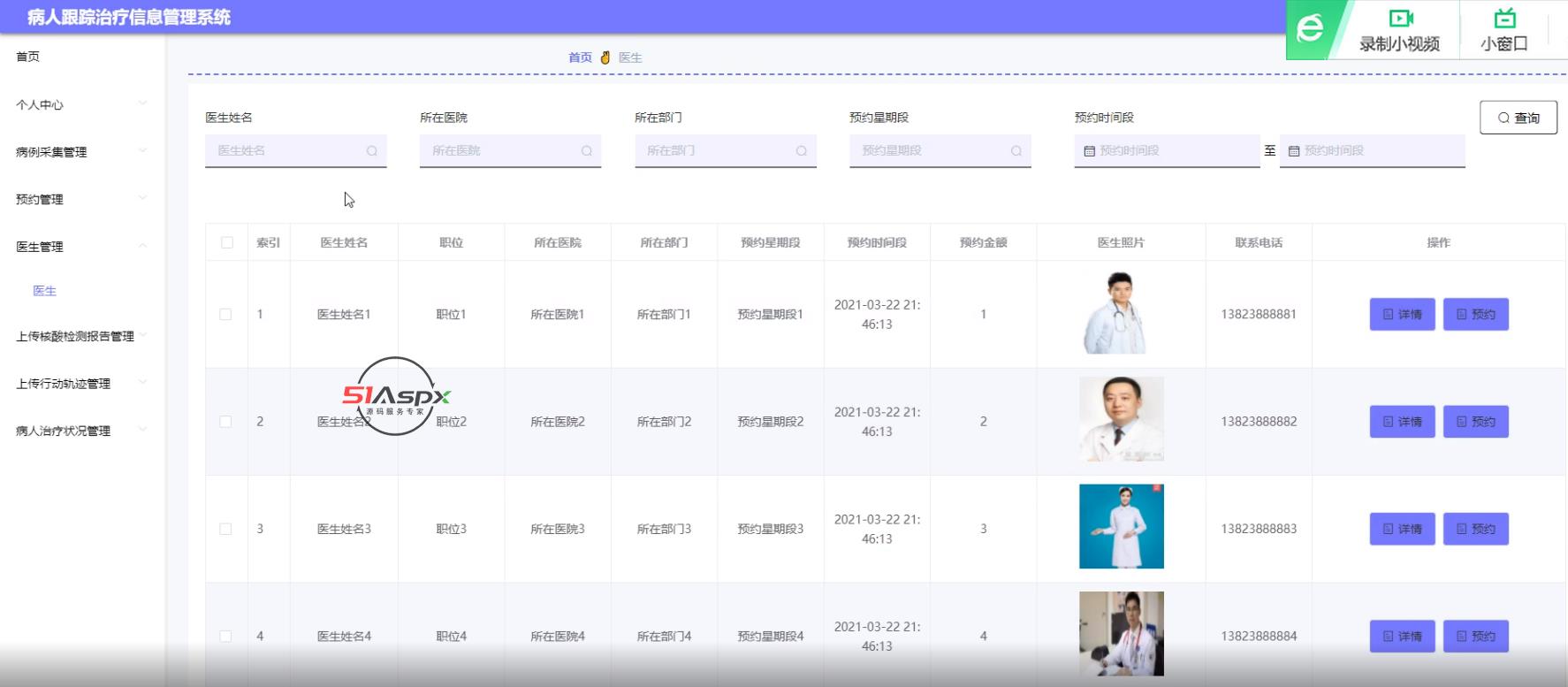Open the 小窗口 mini window icon
The image size is (1568, 687).
(x=1503, y=19)
